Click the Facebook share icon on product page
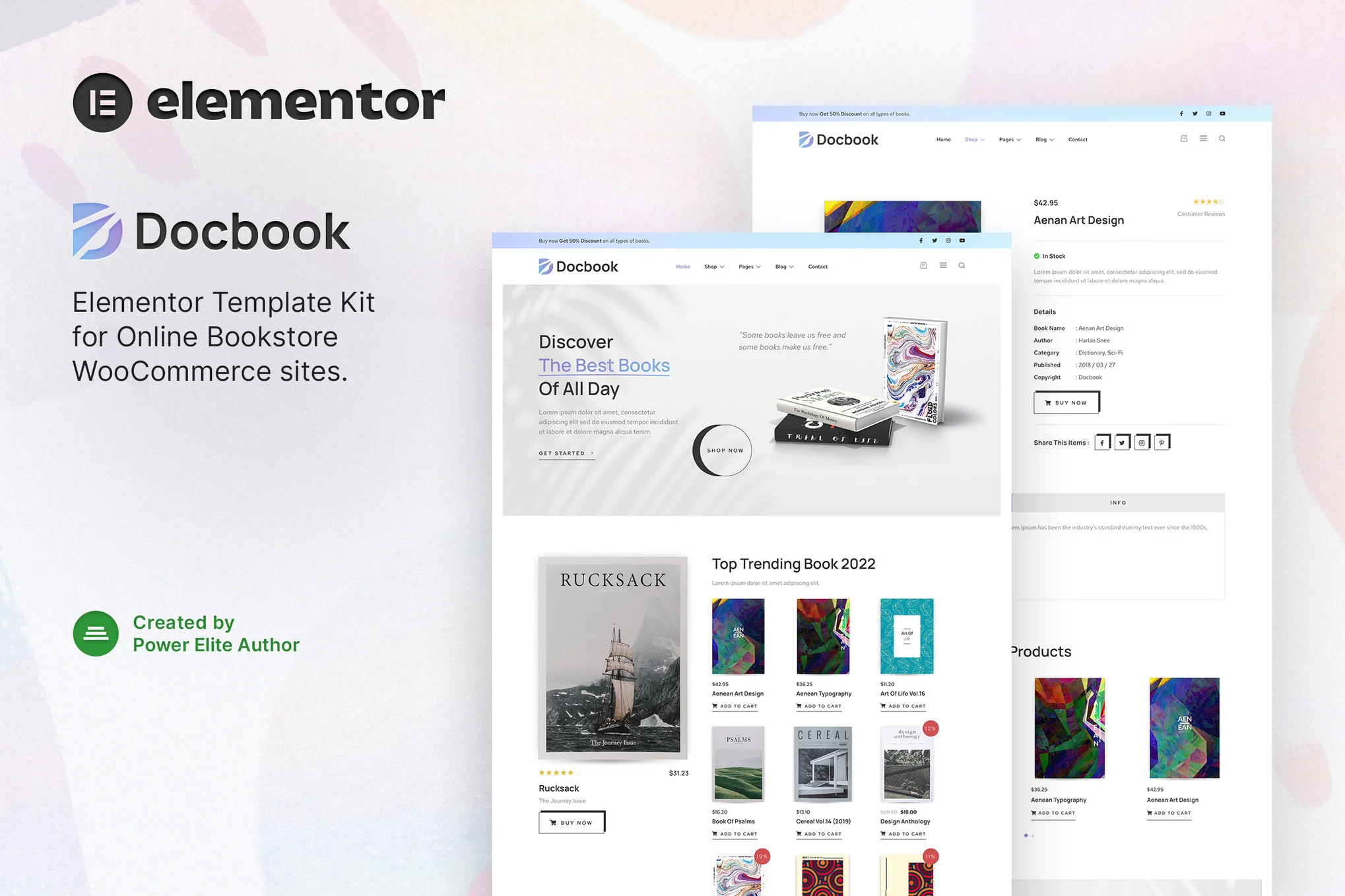1345x896 pixels. (1101, 442)
